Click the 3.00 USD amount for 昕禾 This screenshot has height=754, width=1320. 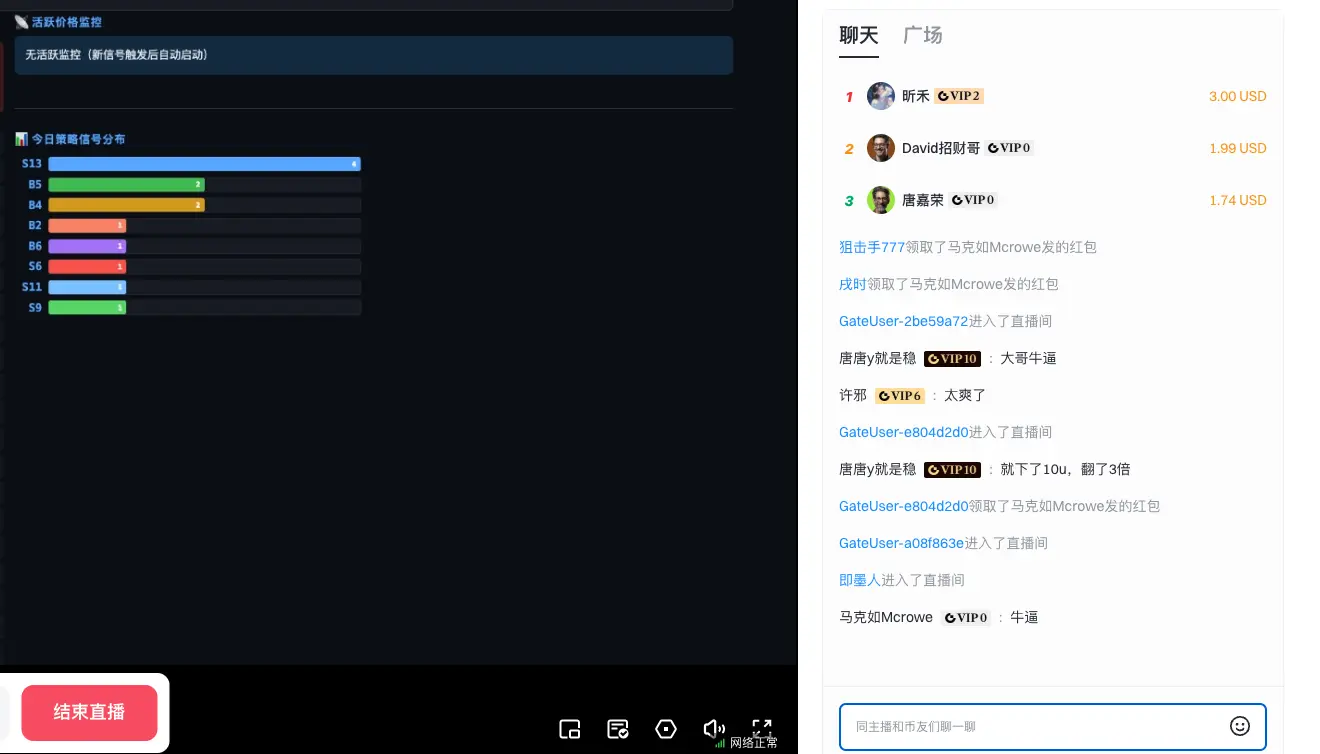point(1238,96)
